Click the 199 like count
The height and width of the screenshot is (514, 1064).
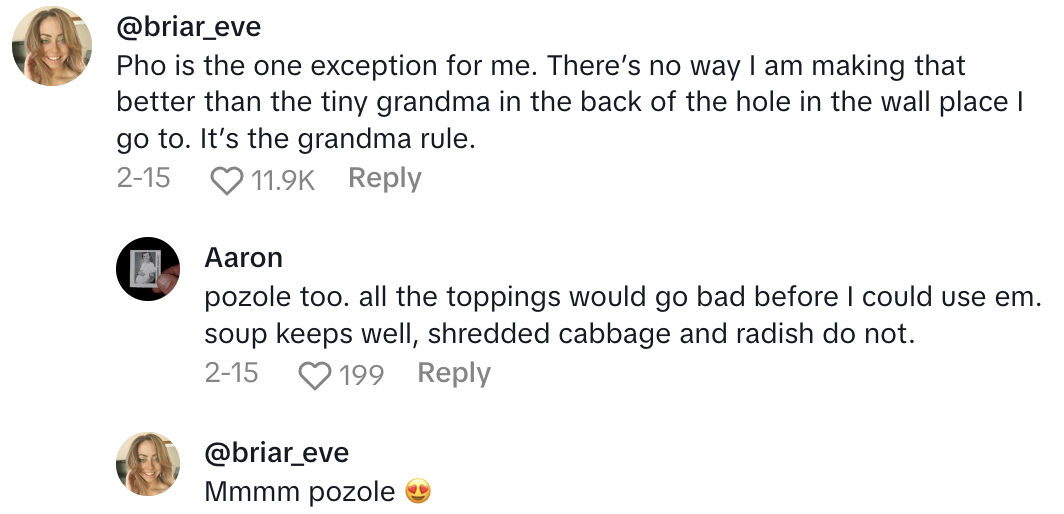pos(361,375)
